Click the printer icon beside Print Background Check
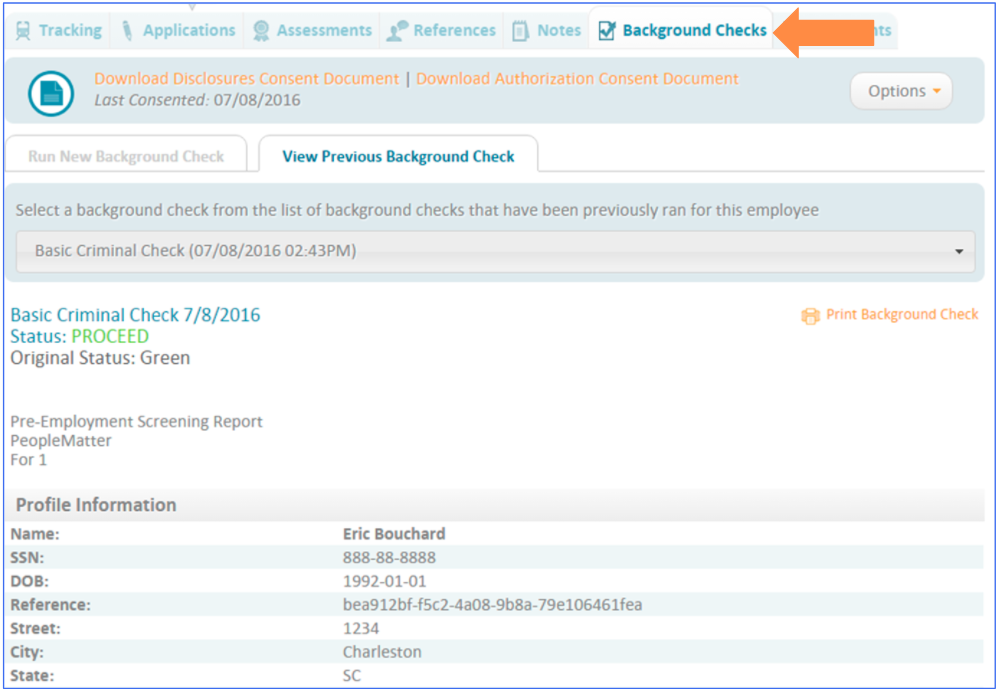998x691 pixels. (x=810, y=314)
